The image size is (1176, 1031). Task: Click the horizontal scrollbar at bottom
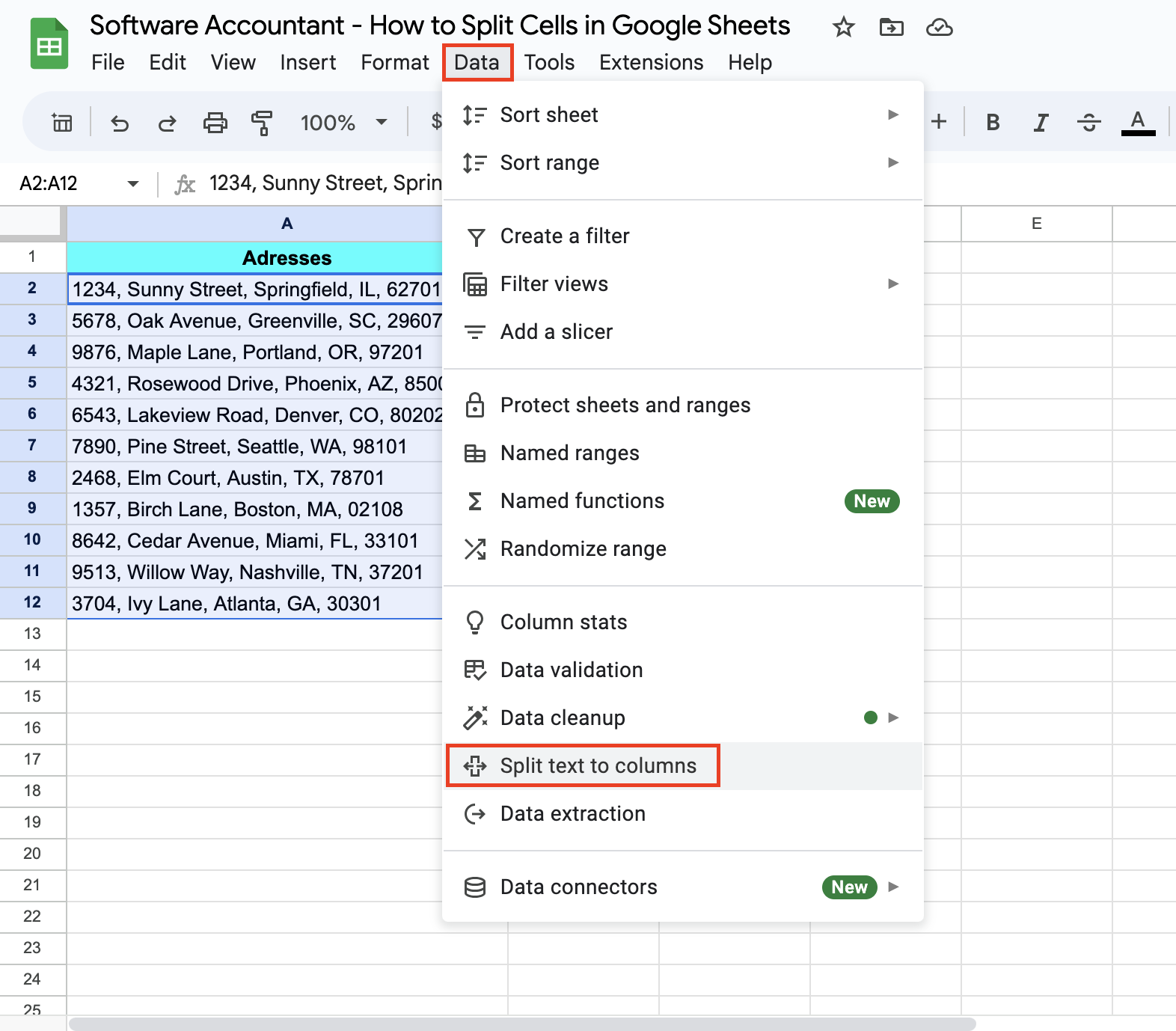pos(522,1023)
